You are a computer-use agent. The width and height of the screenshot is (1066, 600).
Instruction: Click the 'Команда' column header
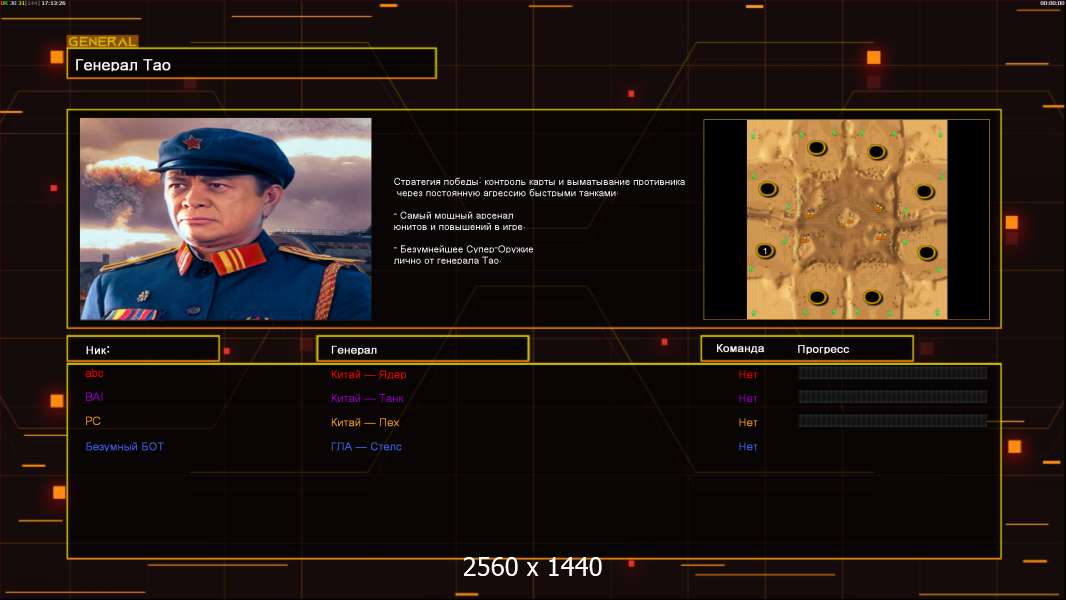(740, 349)
